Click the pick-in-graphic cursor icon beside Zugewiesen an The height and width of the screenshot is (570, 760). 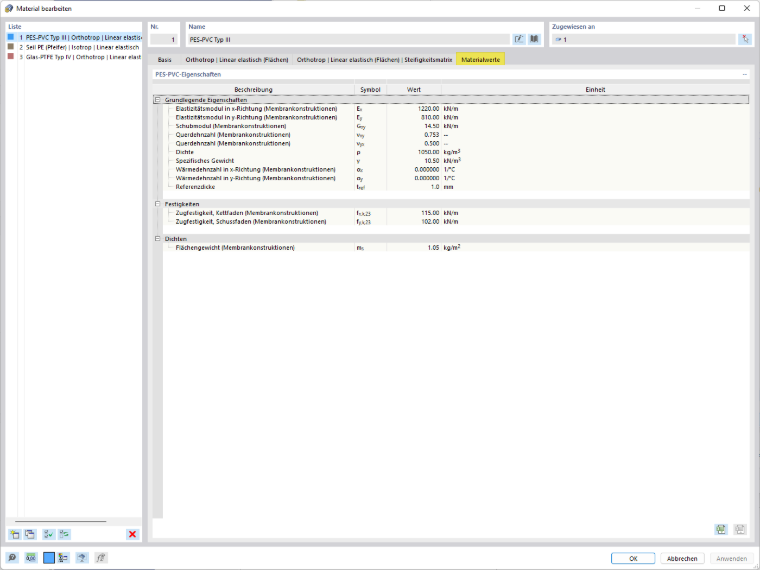(745, 39)
